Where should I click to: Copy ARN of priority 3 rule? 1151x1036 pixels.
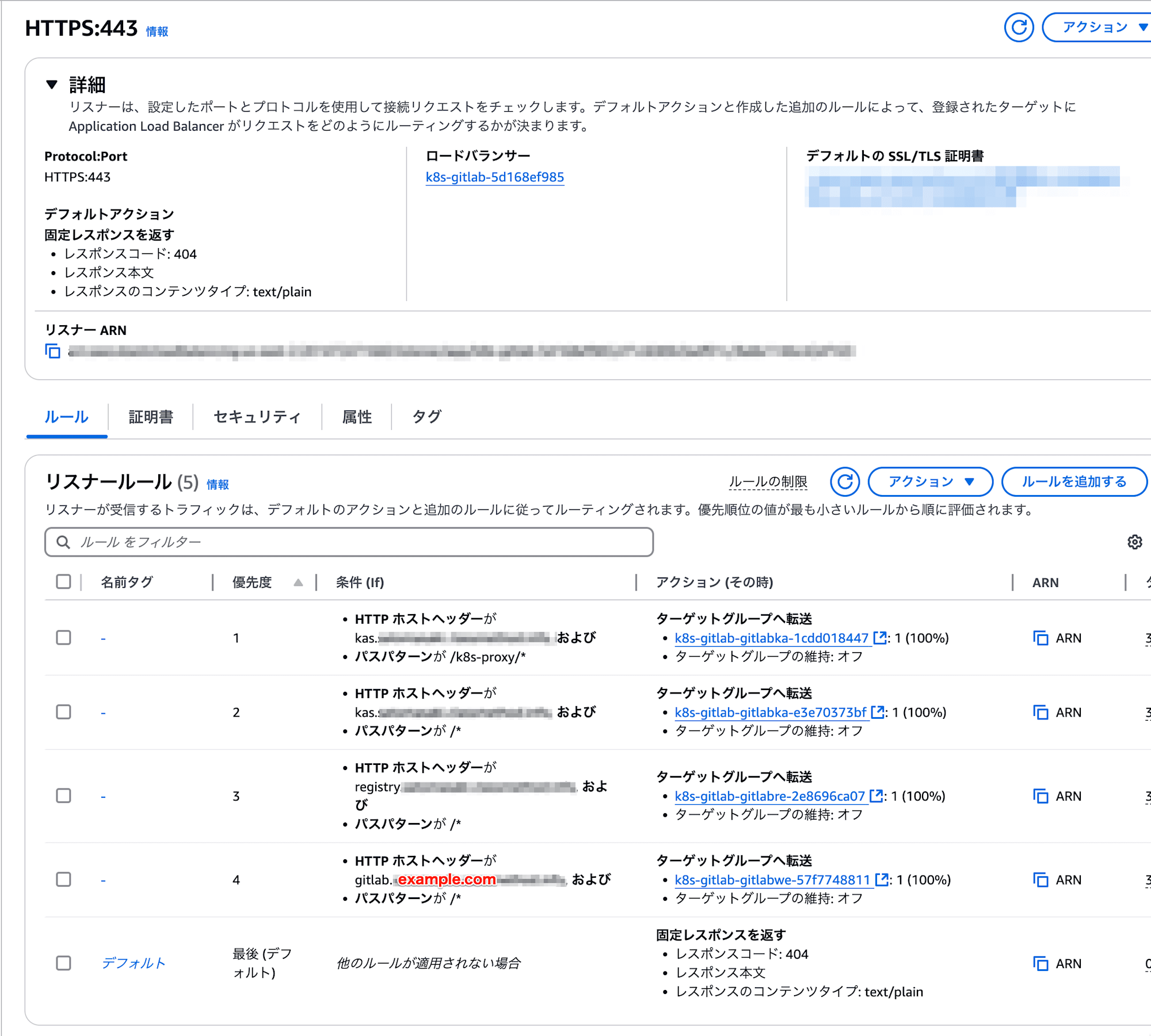point(1041,796)
